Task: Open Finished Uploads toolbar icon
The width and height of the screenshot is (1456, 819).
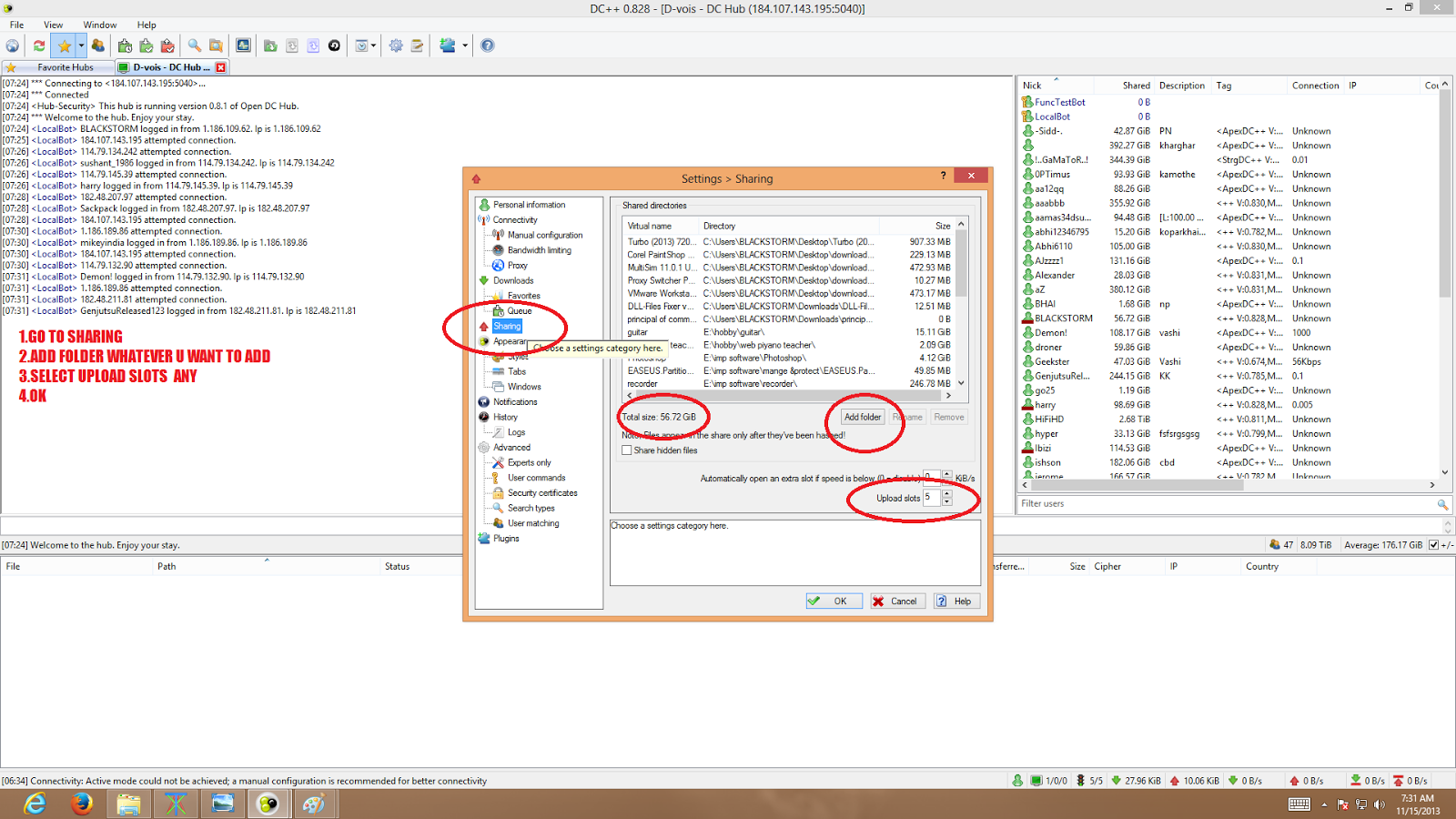Action: click(x=167, y=45)
